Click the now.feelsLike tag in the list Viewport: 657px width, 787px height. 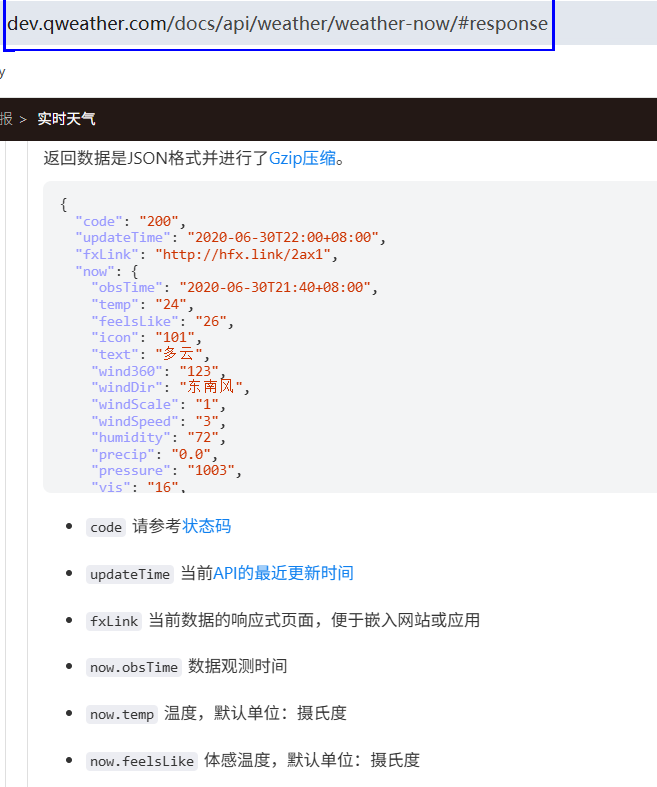tap(142, 761)
